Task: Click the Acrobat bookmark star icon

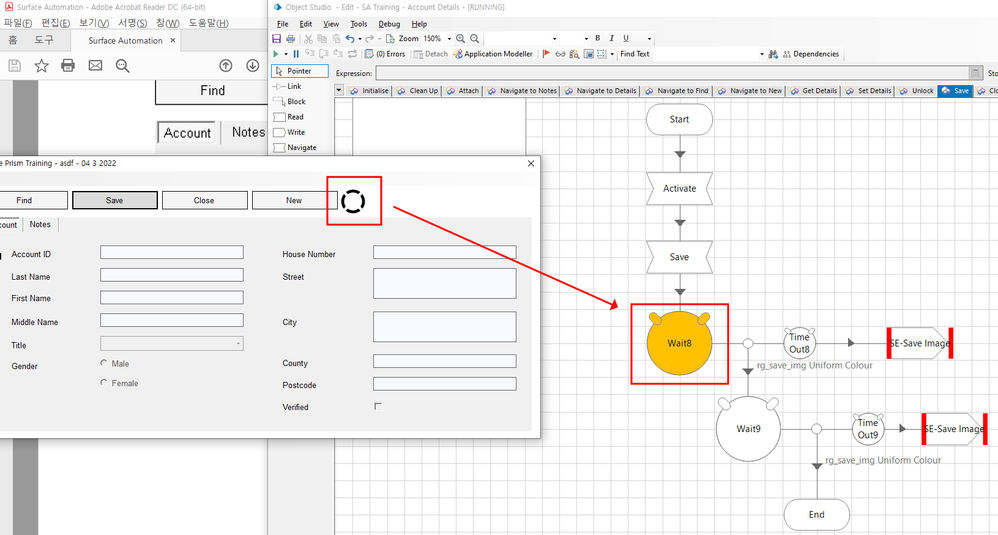Action: coord(41,66)
